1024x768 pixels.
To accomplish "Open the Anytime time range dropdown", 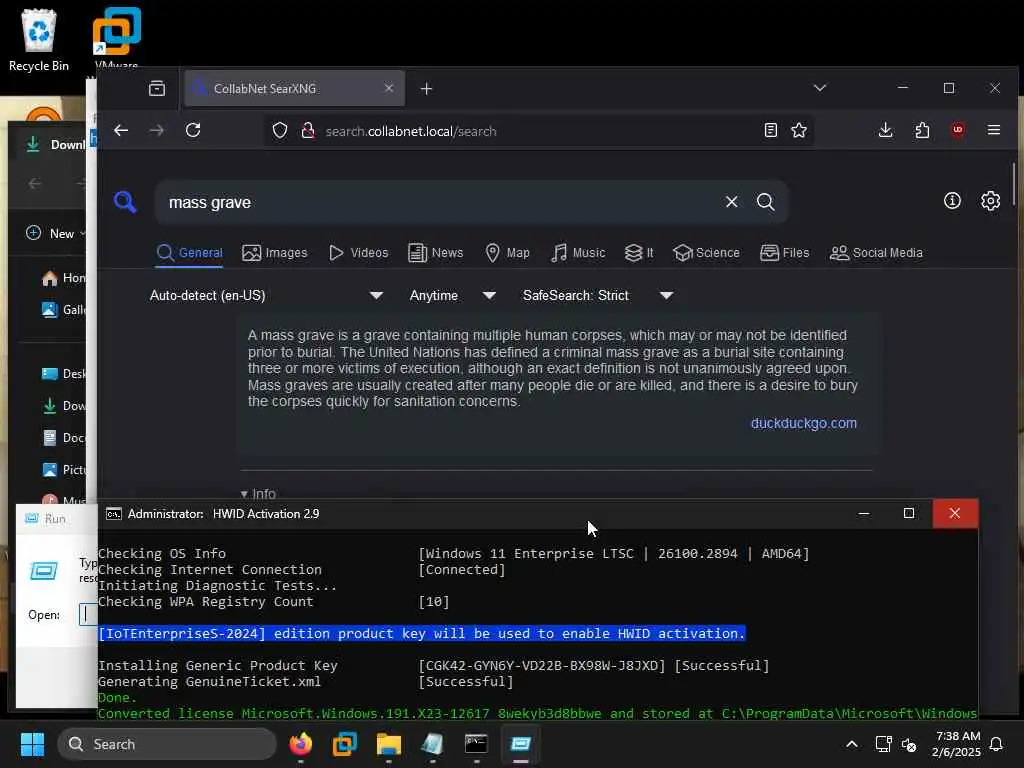I will click(453, 296).
